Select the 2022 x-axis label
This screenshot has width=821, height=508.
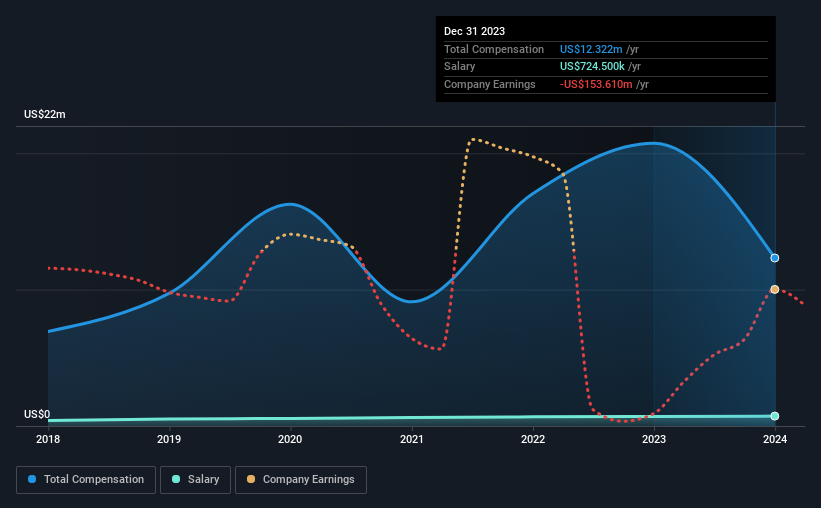(533, 439)
